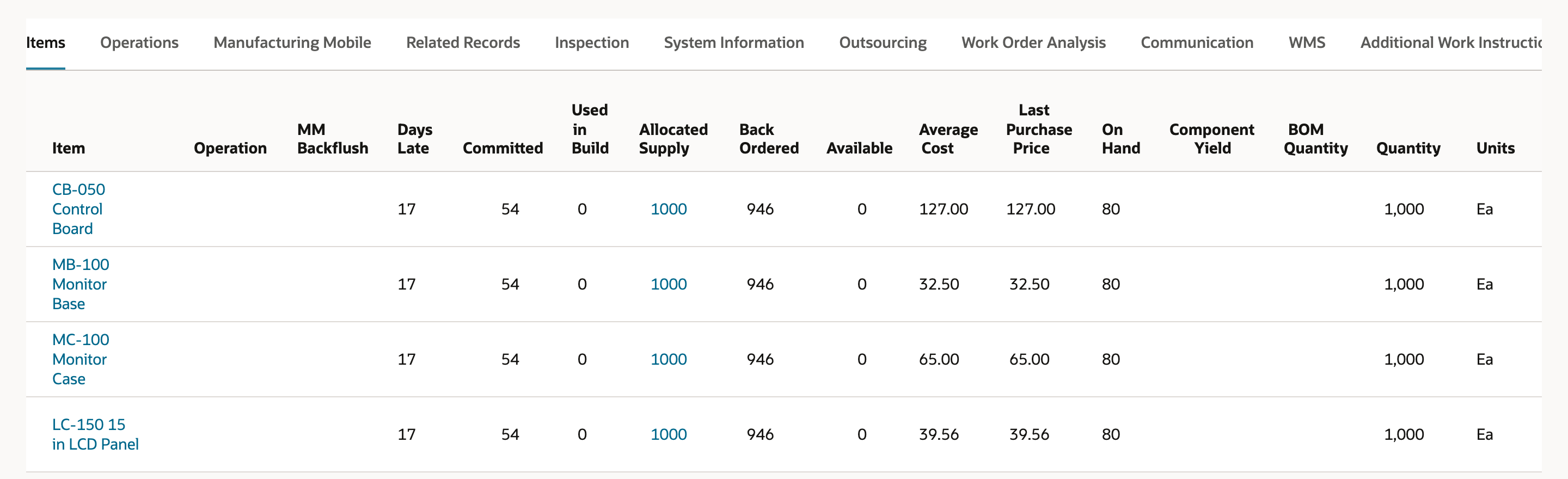
Task: Click average cost 127.00 for CB-050
Action: pyautogui.click(x=943, y=209)
